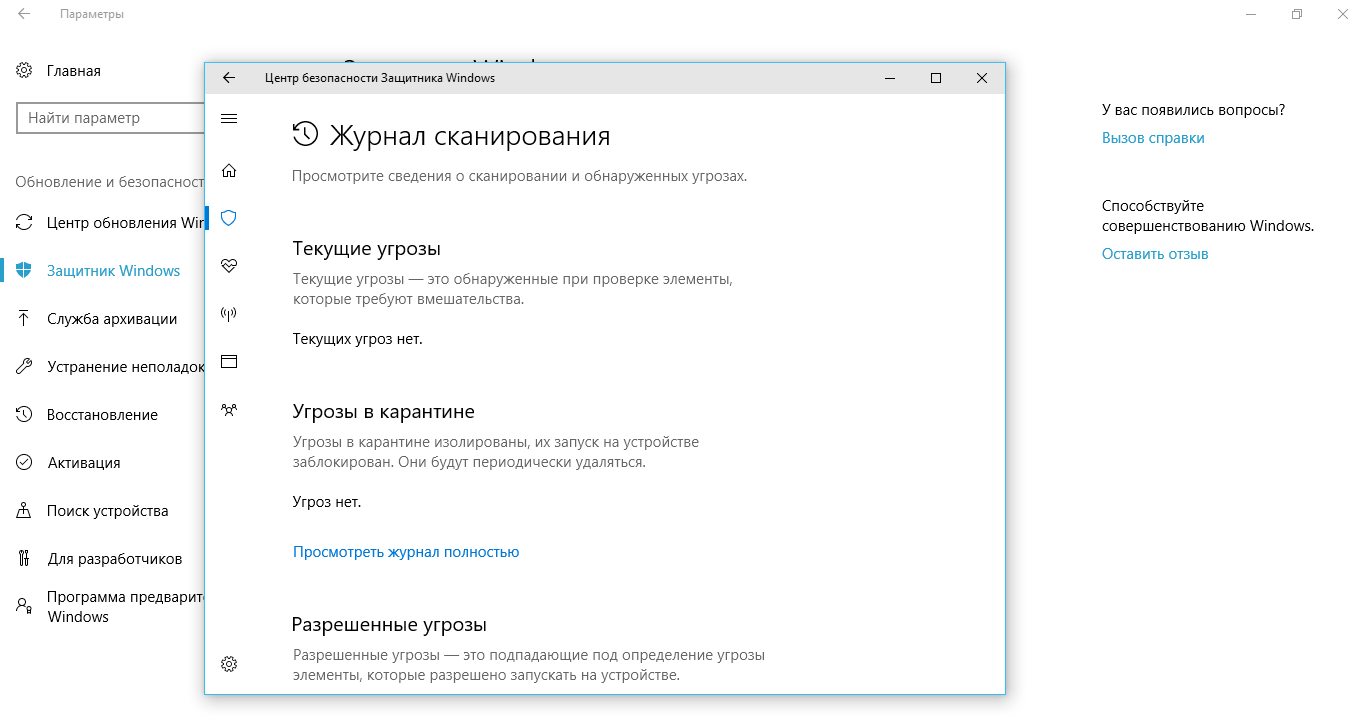Click Оставить отзыв link
Screen dimensions: 1366x716
pos(1155,254)
